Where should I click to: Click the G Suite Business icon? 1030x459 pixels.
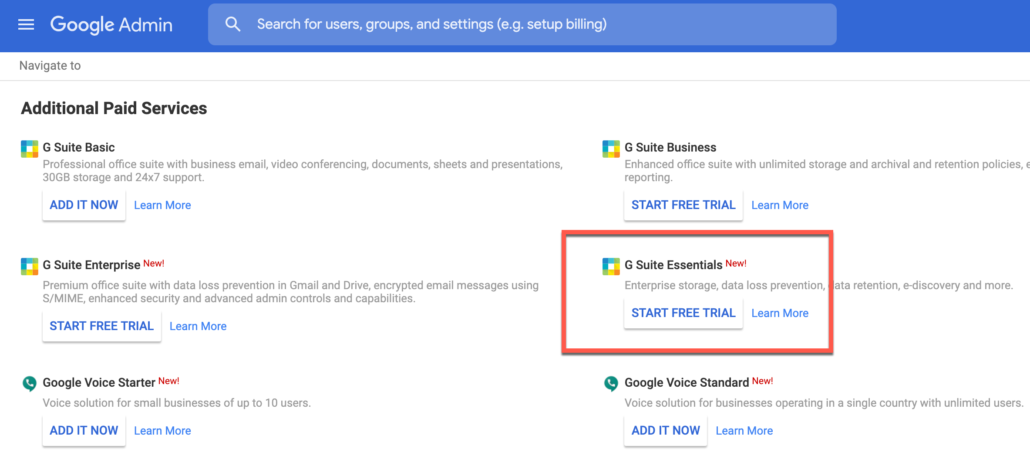click(x=611, y=149)
